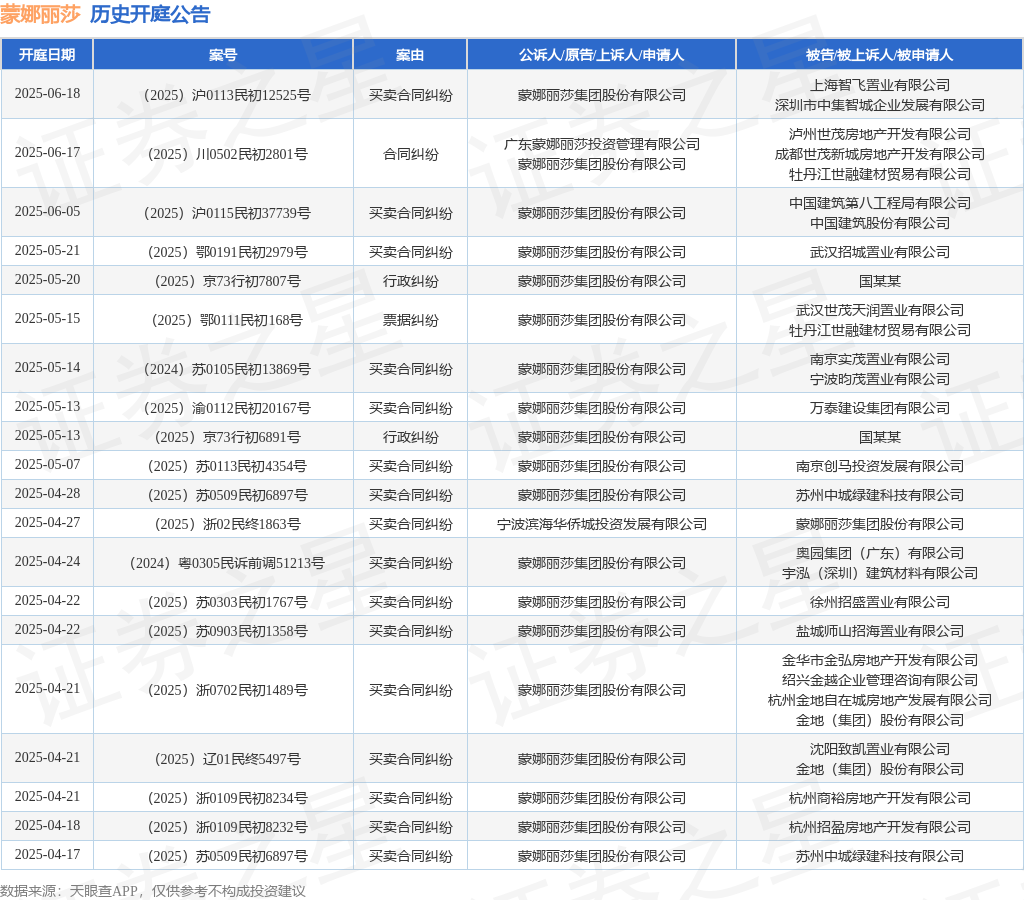Image resolution: width=1024 pixels, height=900 pixels.
Task: Click the 票据纠纷 cause cell
Action: 410,320
